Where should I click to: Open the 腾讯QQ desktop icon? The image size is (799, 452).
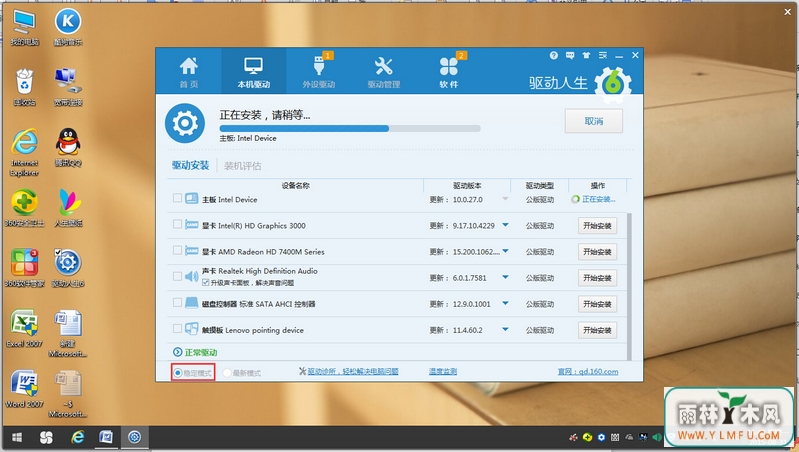coord(68,147)
